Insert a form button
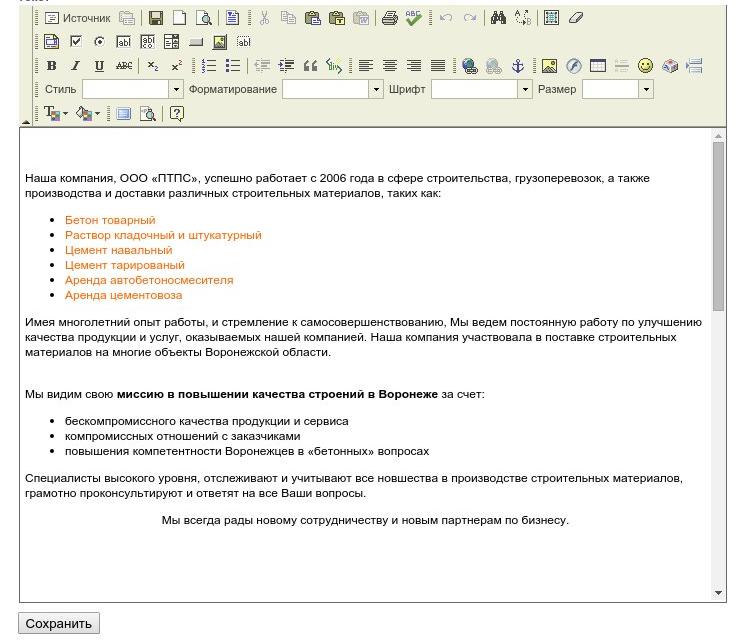 (195, 42)
